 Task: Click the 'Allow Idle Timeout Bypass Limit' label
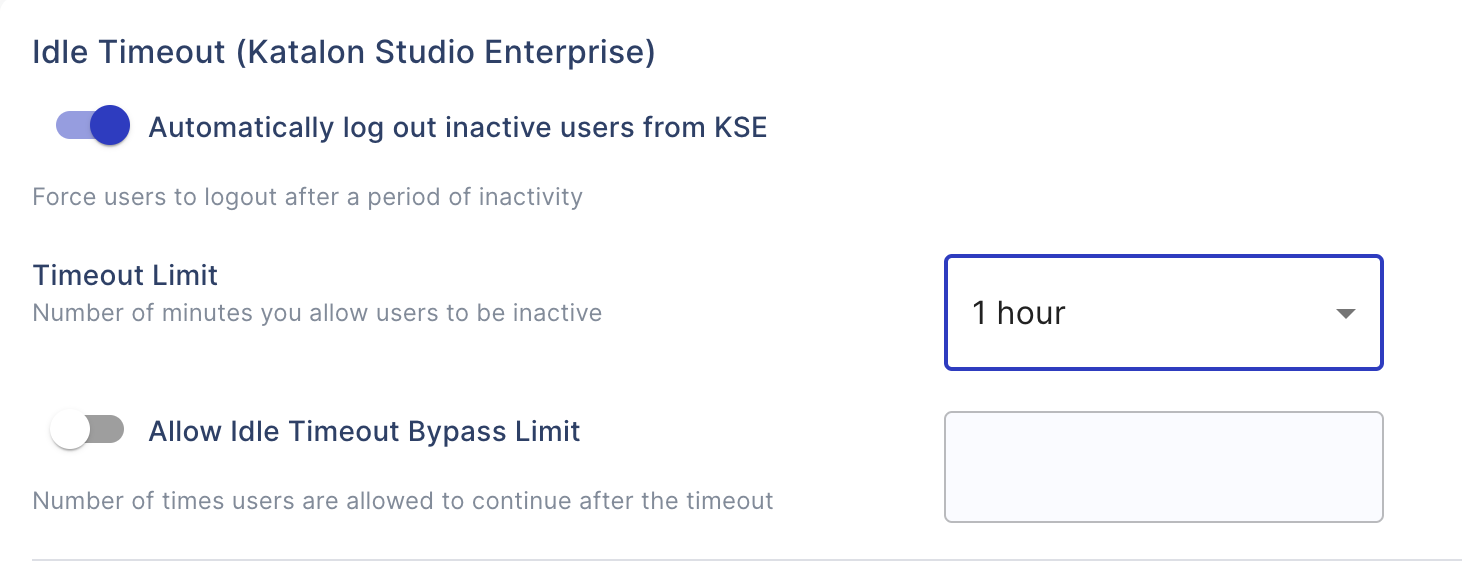coord(364,432)
